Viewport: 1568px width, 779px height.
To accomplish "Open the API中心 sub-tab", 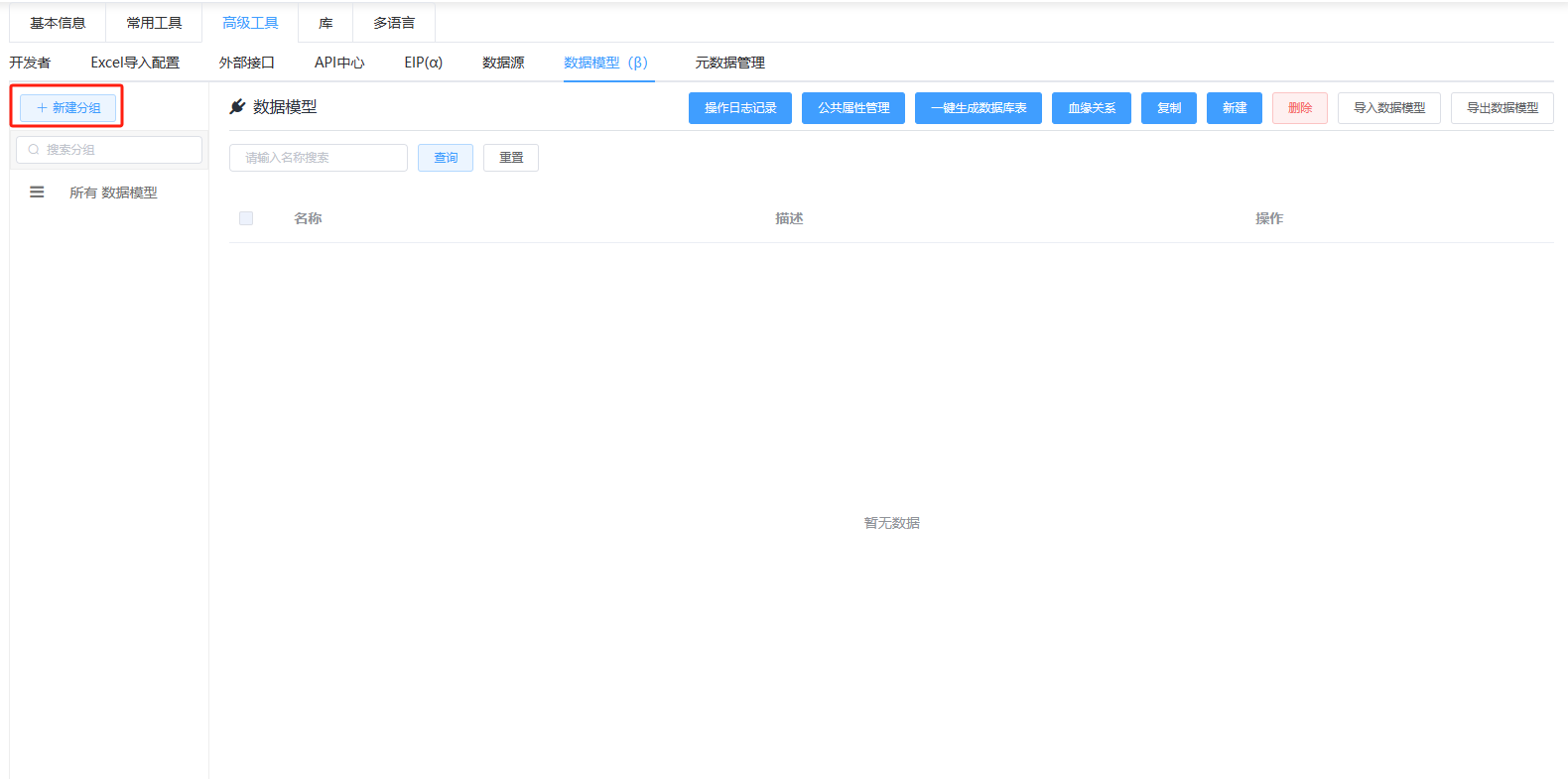I will 339,63.
